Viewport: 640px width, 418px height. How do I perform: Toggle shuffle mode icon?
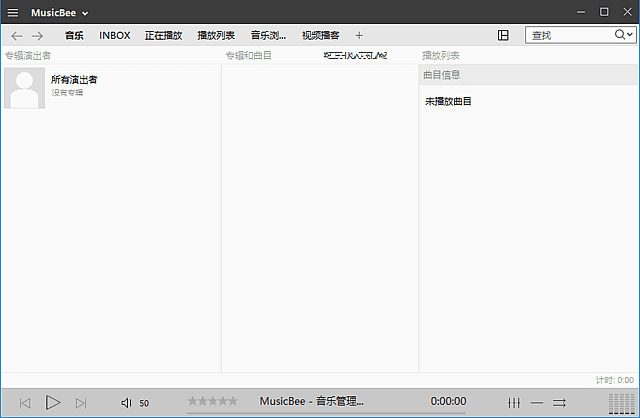pyautogui.click(x=559, y=403)
